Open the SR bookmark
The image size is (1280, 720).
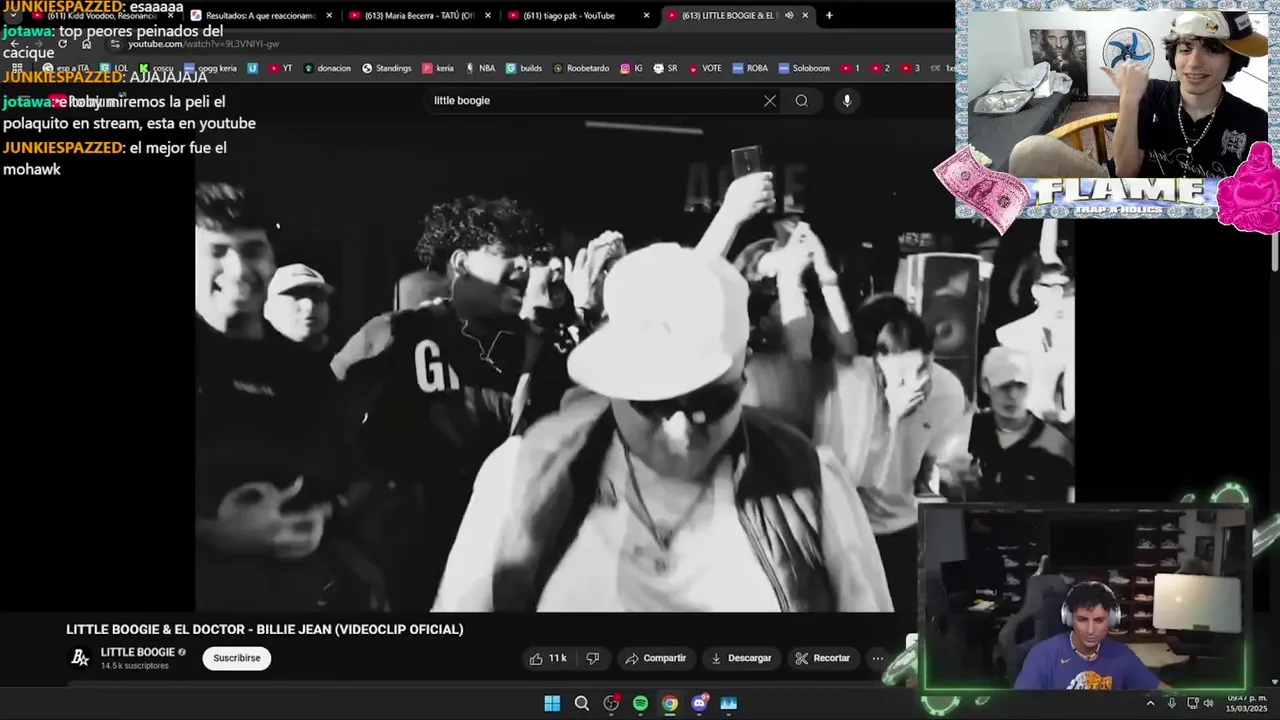pyautogui.click(x=665, y=68)
